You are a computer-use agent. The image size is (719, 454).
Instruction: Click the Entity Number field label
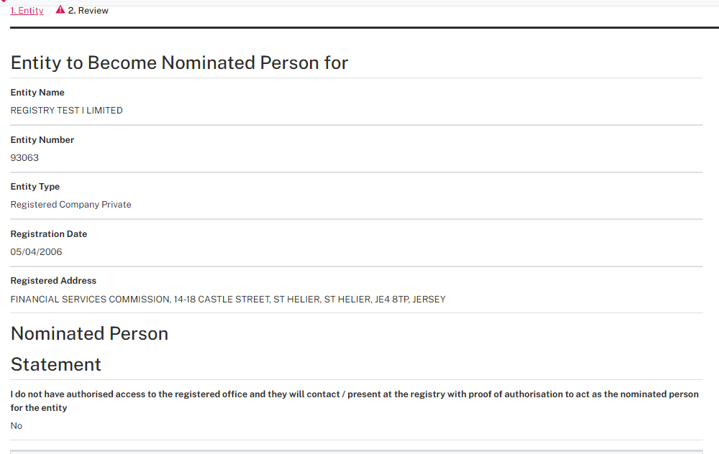click(x=42, y=140)
